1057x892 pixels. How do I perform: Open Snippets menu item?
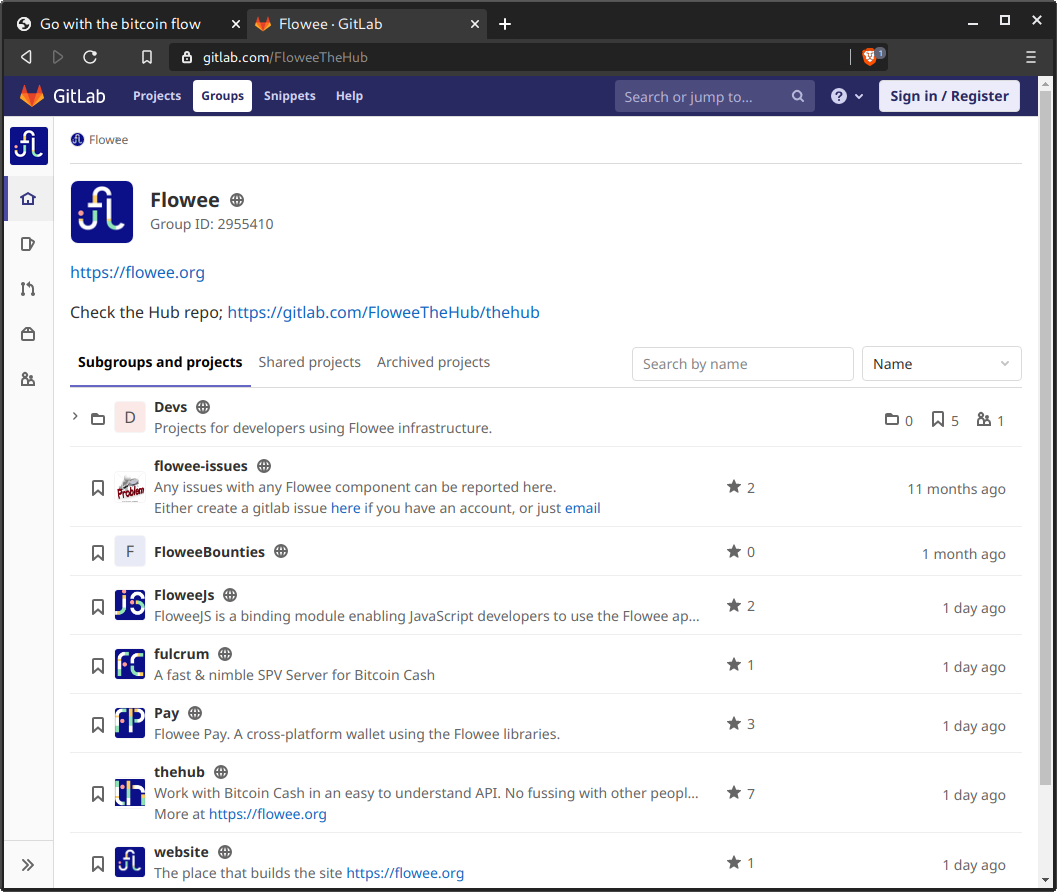pos(289,96)
